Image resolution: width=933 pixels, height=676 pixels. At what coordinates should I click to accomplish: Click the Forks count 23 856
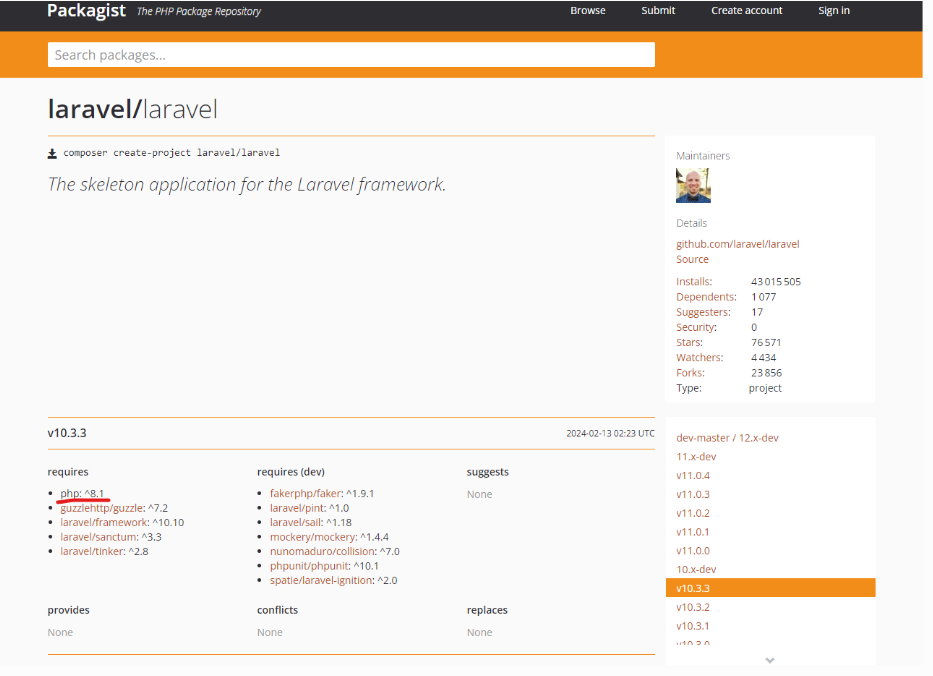pos(766,373)
